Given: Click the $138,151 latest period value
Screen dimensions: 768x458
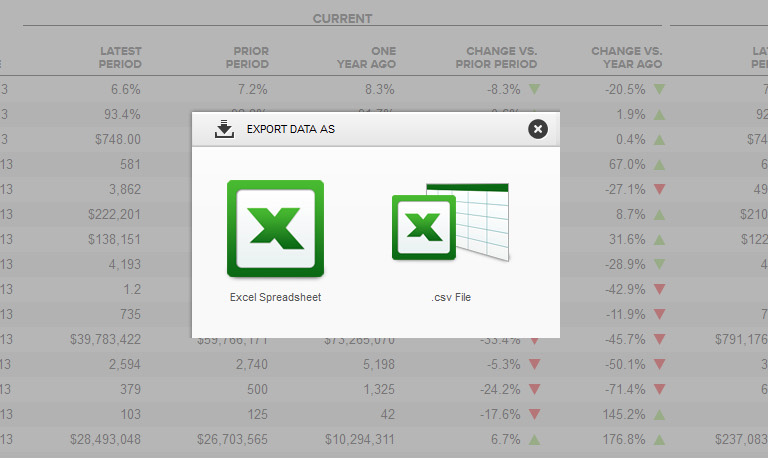Looking at the screenshot, I should 114,240.
